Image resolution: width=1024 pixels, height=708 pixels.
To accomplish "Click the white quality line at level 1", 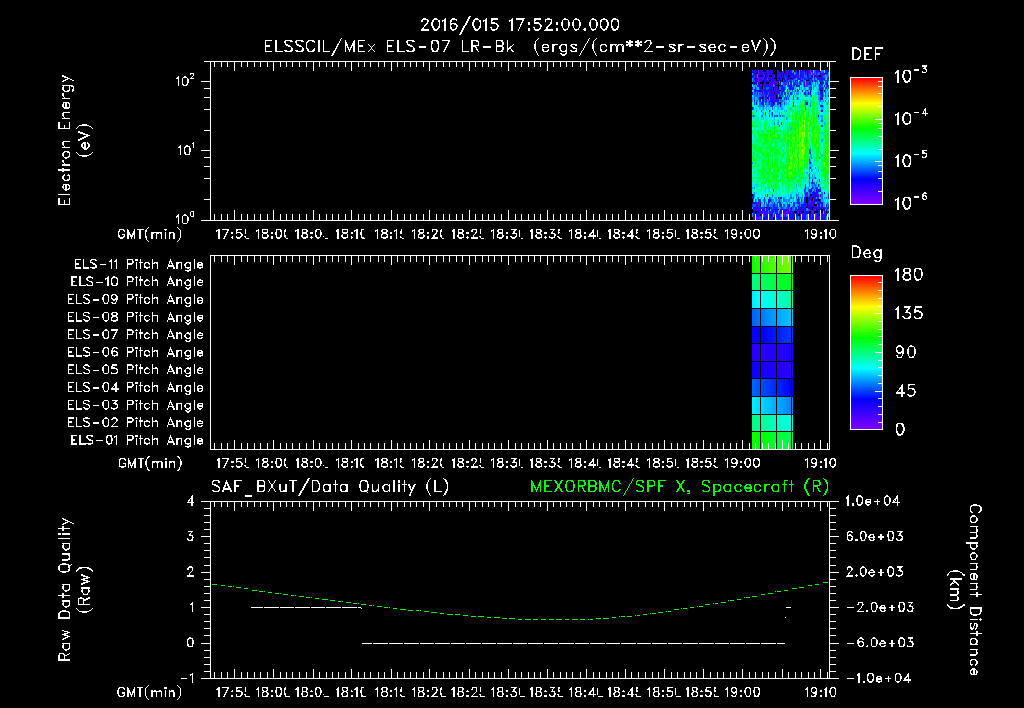I will [x=306, y=607].
